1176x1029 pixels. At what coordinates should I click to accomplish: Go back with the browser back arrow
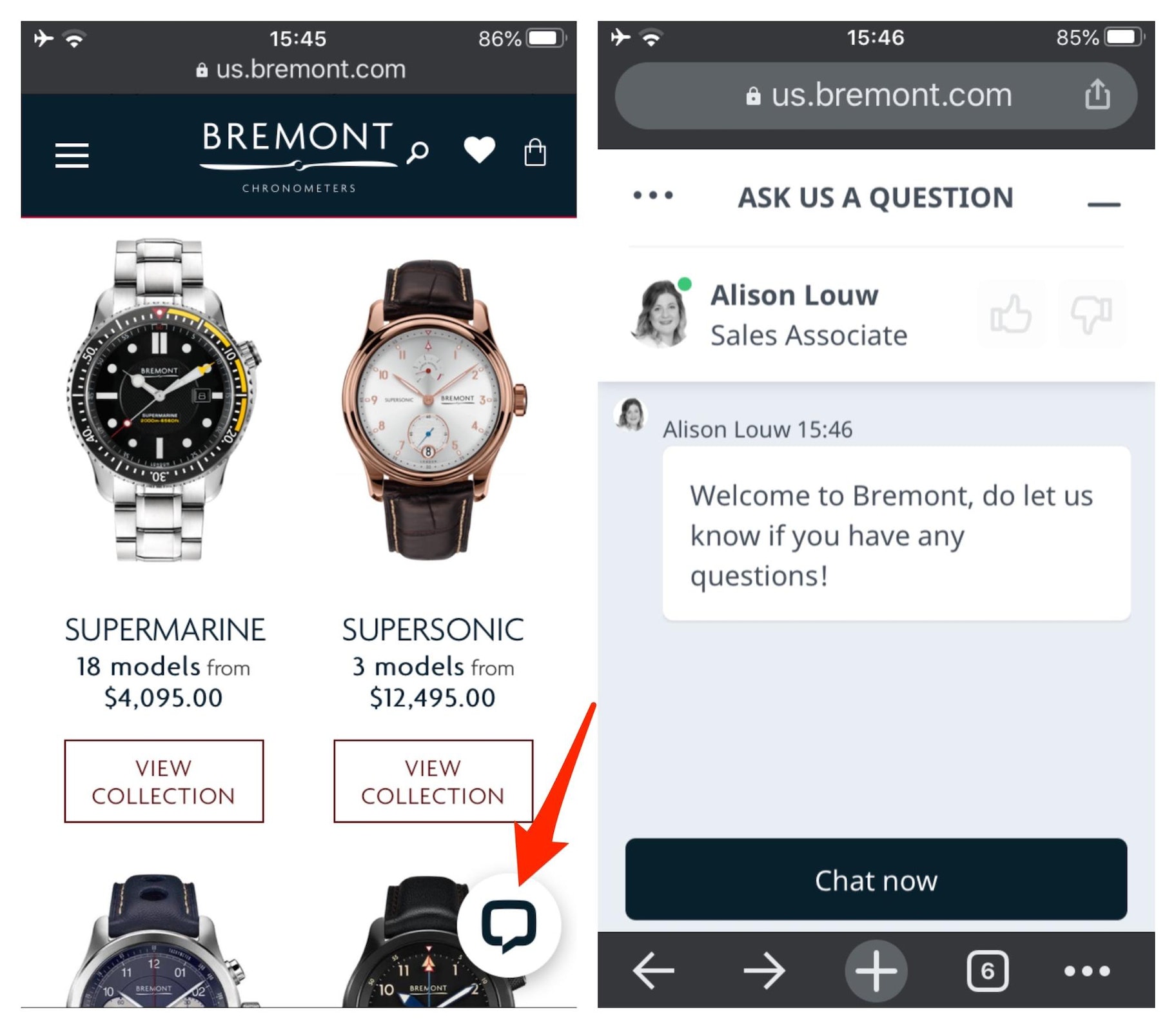click(654, 970)
